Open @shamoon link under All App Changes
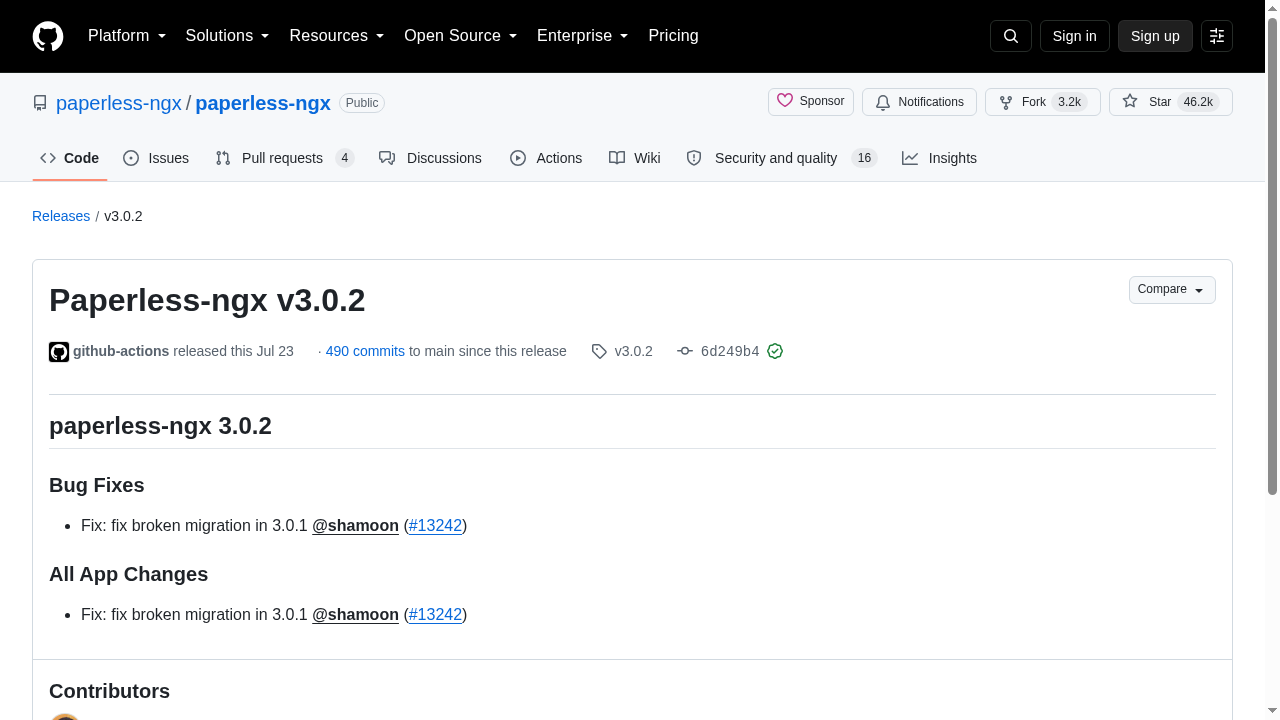The height and width of the screenshot is (720, 1280). (x=355, y=614)
